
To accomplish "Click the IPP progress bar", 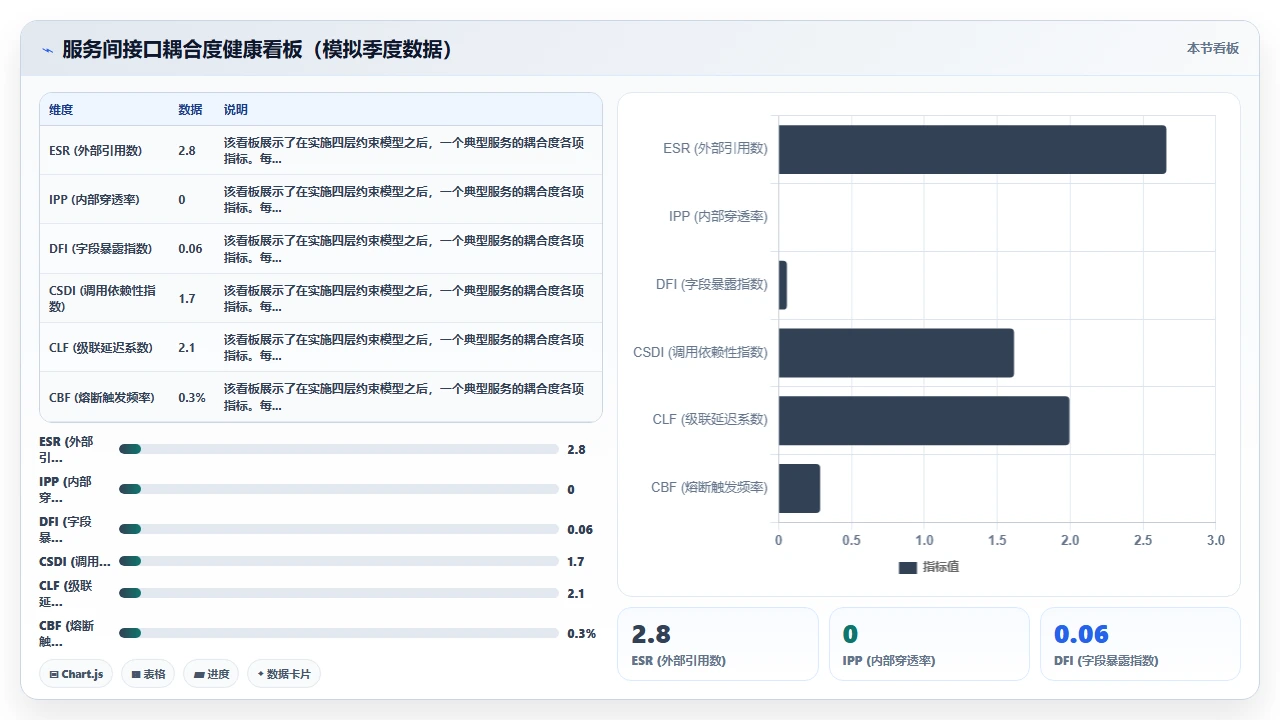I will pyautogui.click(x=338, y=489).
